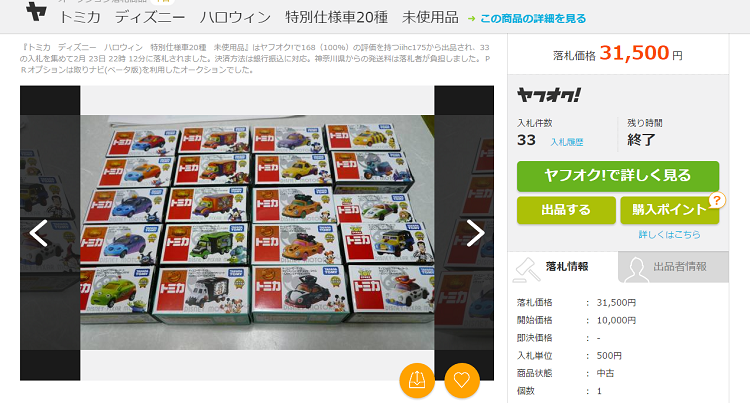Click the ヤフオク! logo in sidebar
The image size is (750, 403).
(x=549, y=95)
